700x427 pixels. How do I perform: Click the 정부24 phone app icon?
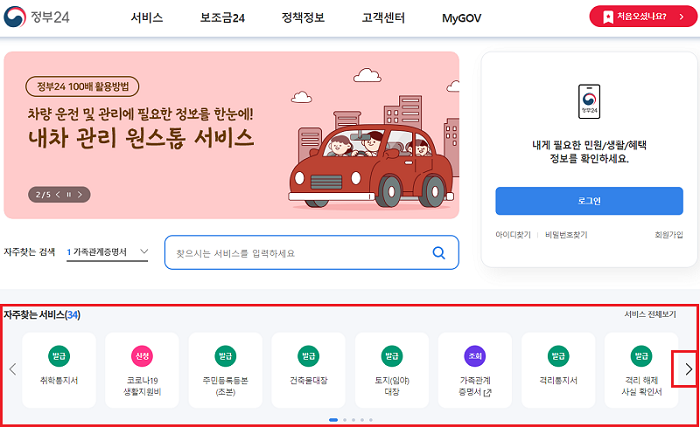(589, 101)
